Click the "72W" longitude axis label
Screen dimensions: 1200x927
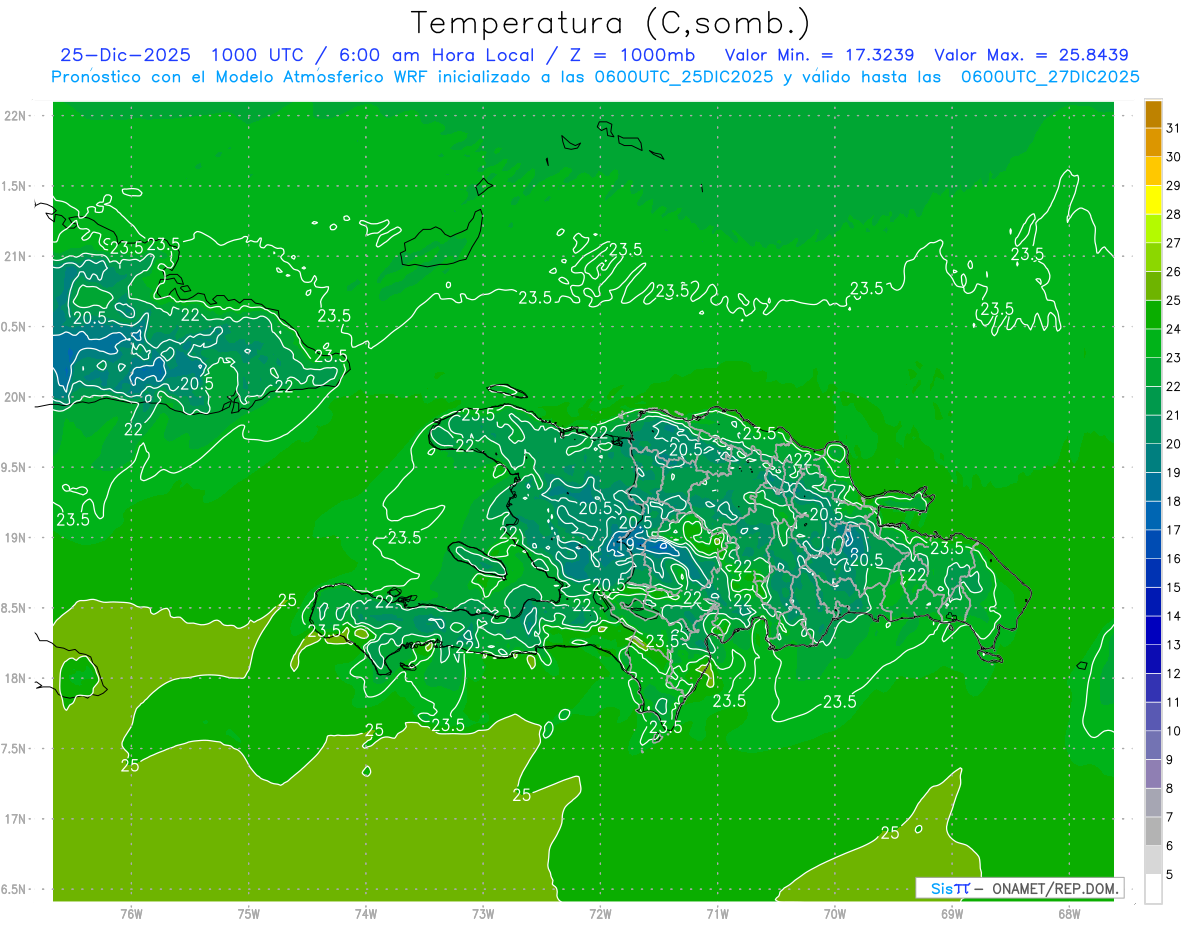pyautogui.click(x=600, y=913)
